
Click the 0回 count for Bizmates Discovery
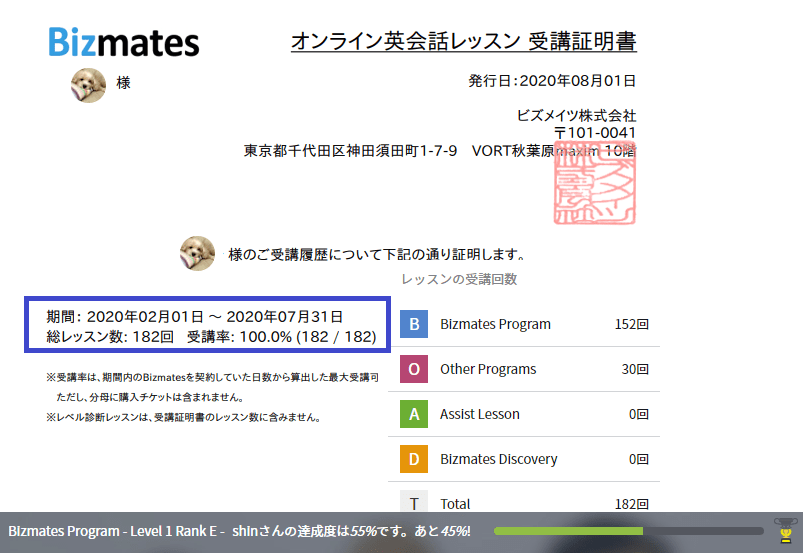coord(639,459)
